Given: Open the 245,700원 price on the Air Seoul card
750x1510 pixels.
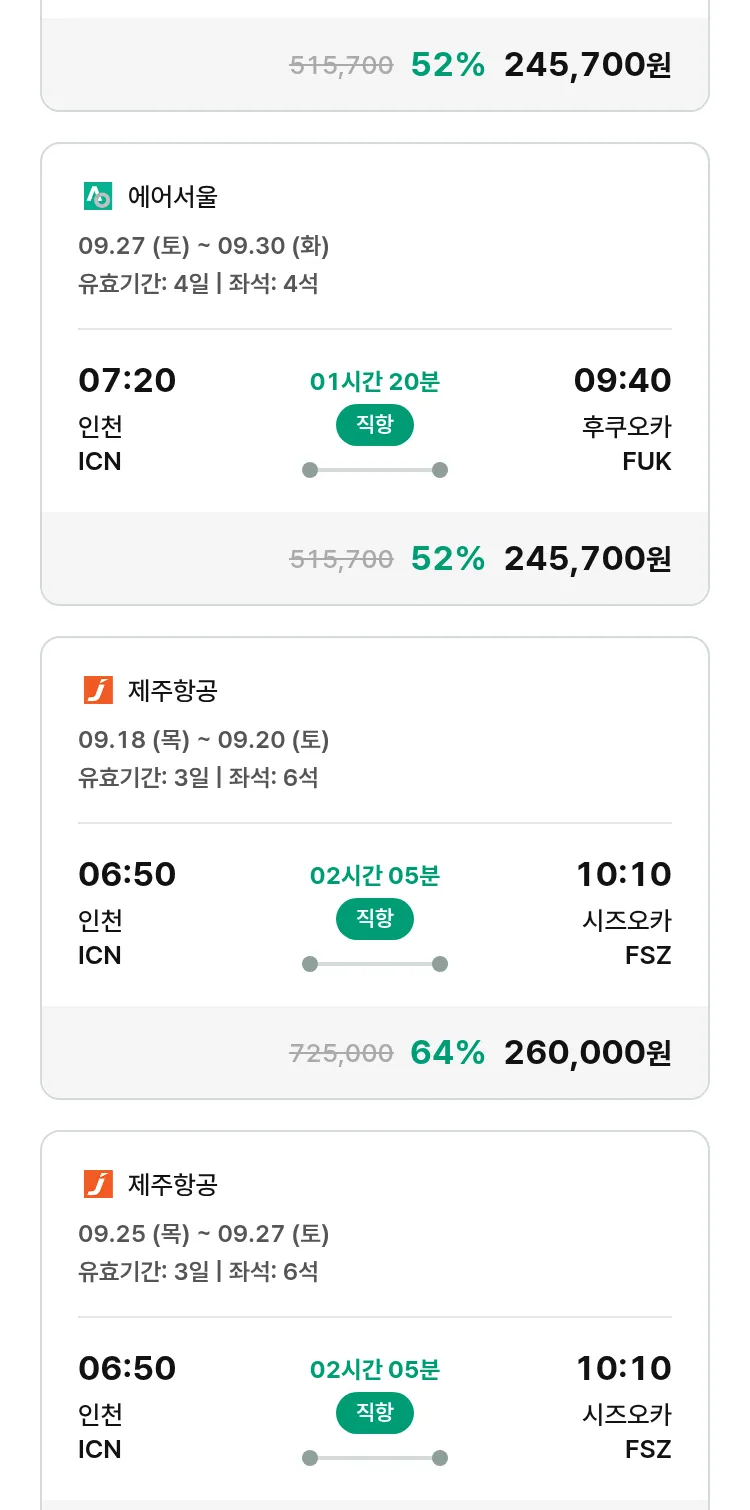Looking at the screenshot, I should [x=587, y=558].
